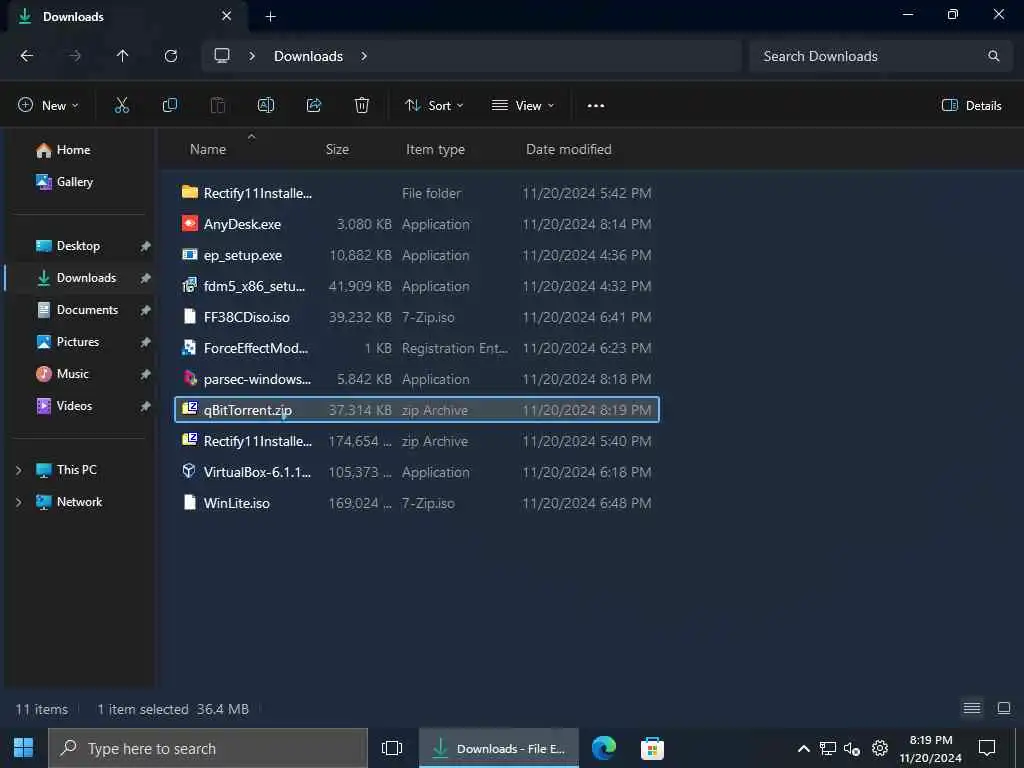Open the See more ellipsis menu
The image size is (1024, 768).
tap(596, 106)
